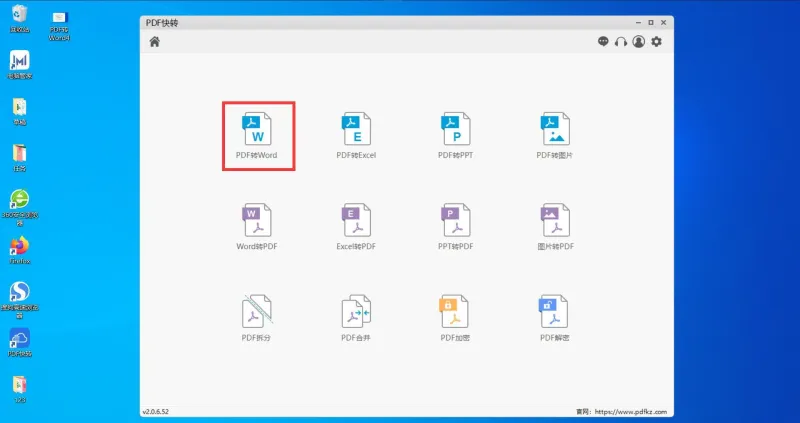Contact support via headset icon

[x=621, y=42]
